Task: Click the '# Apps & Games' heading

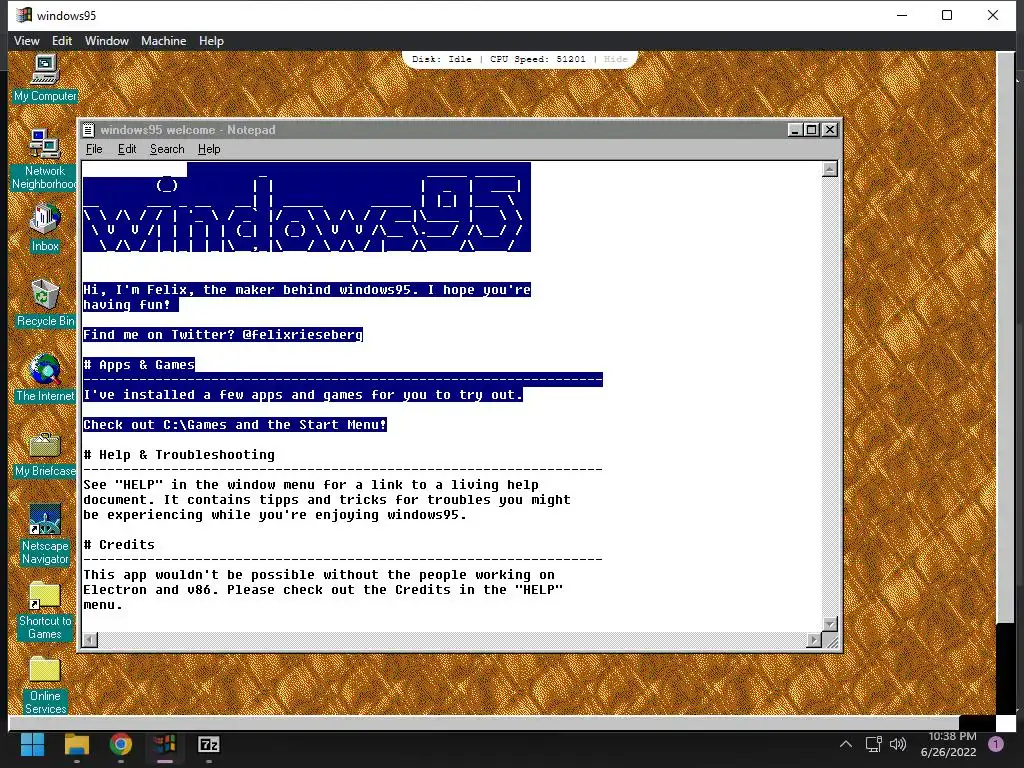Action: [139, 364]
